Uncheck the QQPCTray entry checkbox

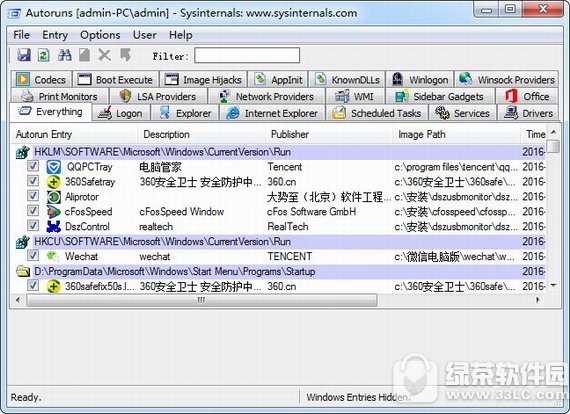pyautogui.click(x=33, y=166)
